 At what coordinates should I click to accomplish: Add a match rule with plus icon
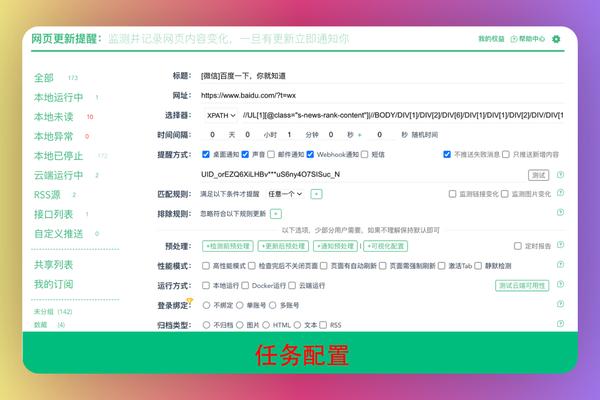pos(316,194)
